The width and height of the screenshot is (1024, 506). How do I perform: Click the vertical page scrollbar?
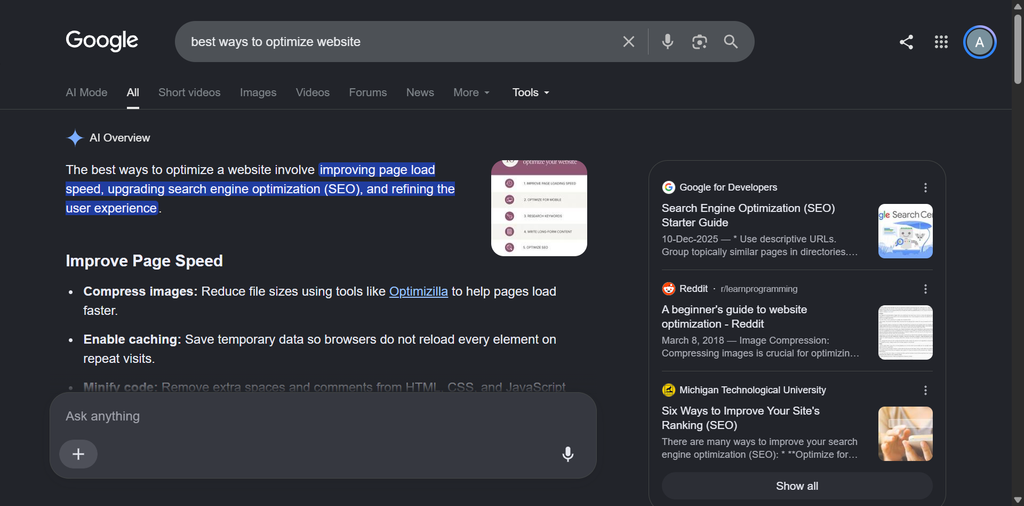pyautogui.click(x=1017, y=50)
